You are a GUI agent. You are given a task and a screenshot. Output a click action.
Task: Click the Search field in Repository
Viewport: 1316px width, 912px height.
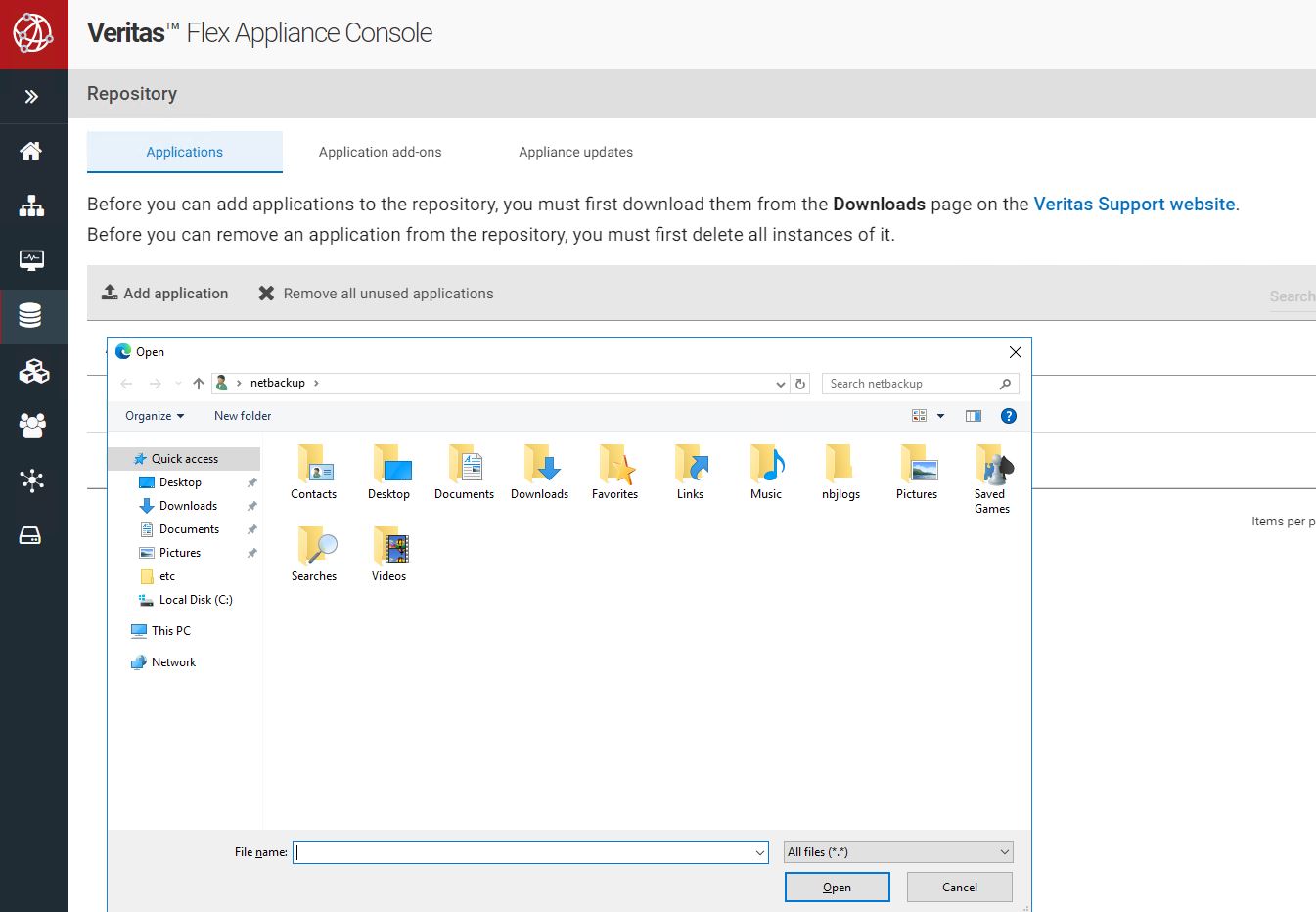coord(1292,296)
